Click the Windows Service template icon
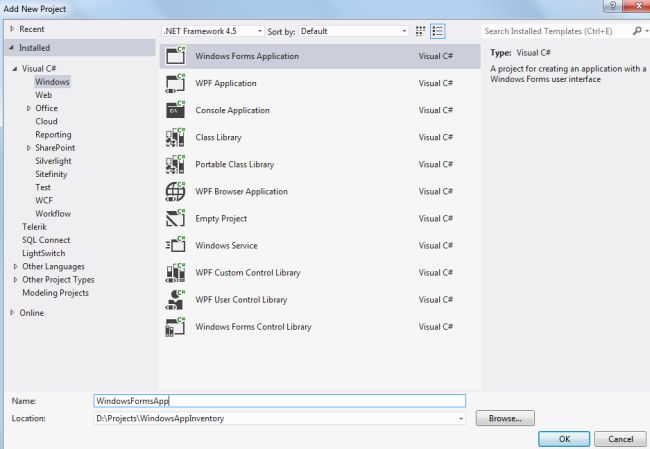 tap(175, 245)
